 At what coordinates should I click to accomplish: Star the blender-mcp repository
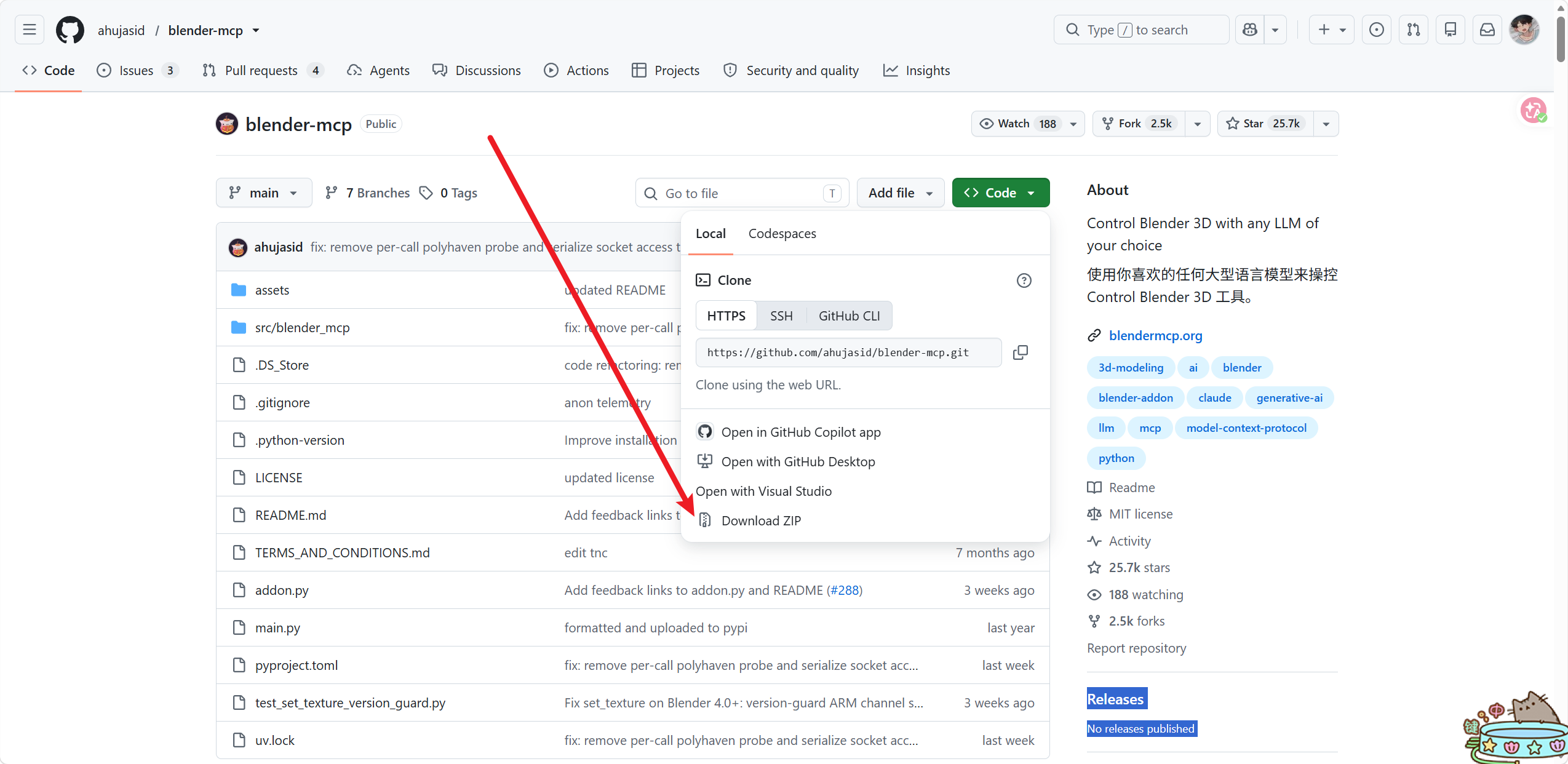tap(1265, 124)
